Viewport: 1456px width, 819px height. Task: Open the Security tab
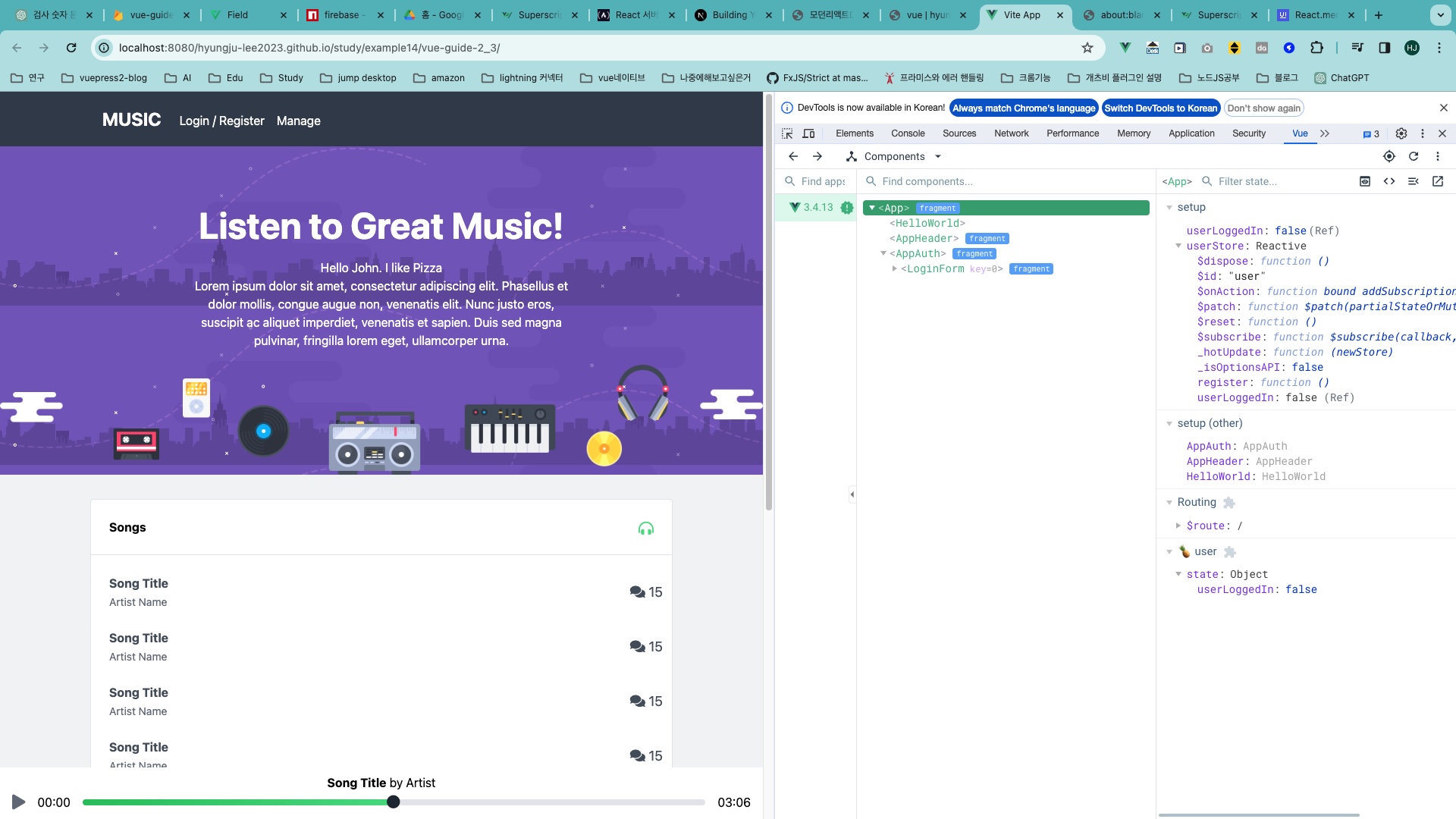click(1249, 133)
